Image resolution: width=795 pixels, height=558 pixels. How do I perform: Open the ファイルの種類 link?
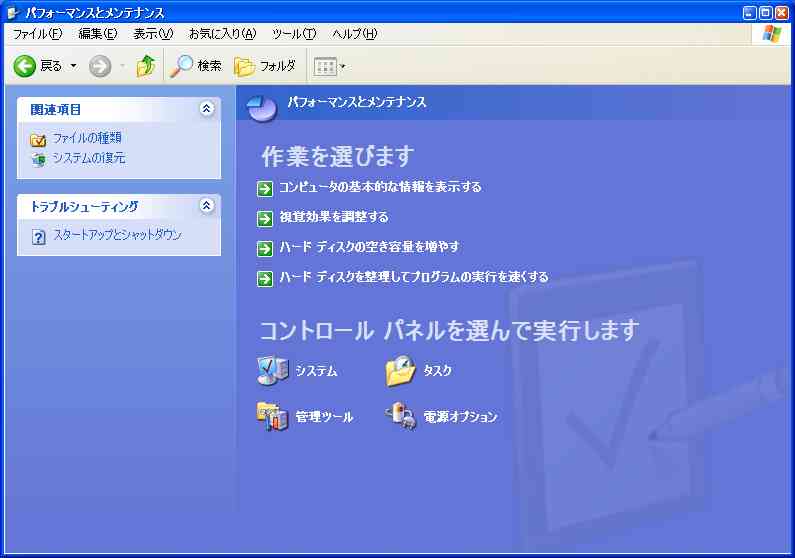coord(87,138)
